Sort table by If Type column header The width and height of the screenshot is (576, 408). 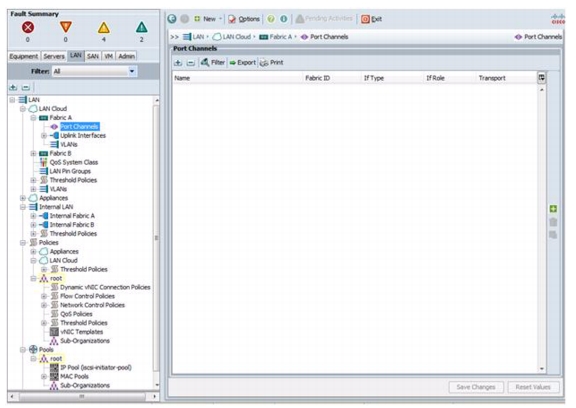[x=392, y=78]
